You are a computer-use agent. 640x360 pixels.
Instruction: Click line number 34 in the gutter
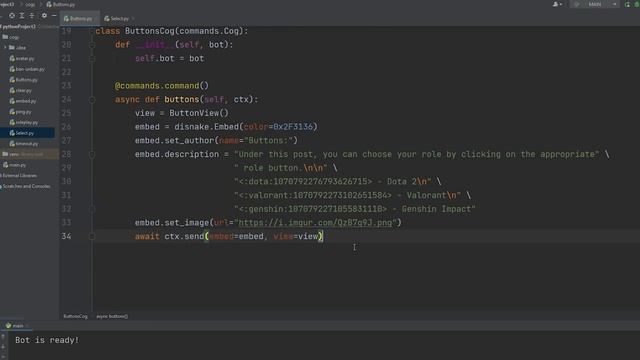66,236
